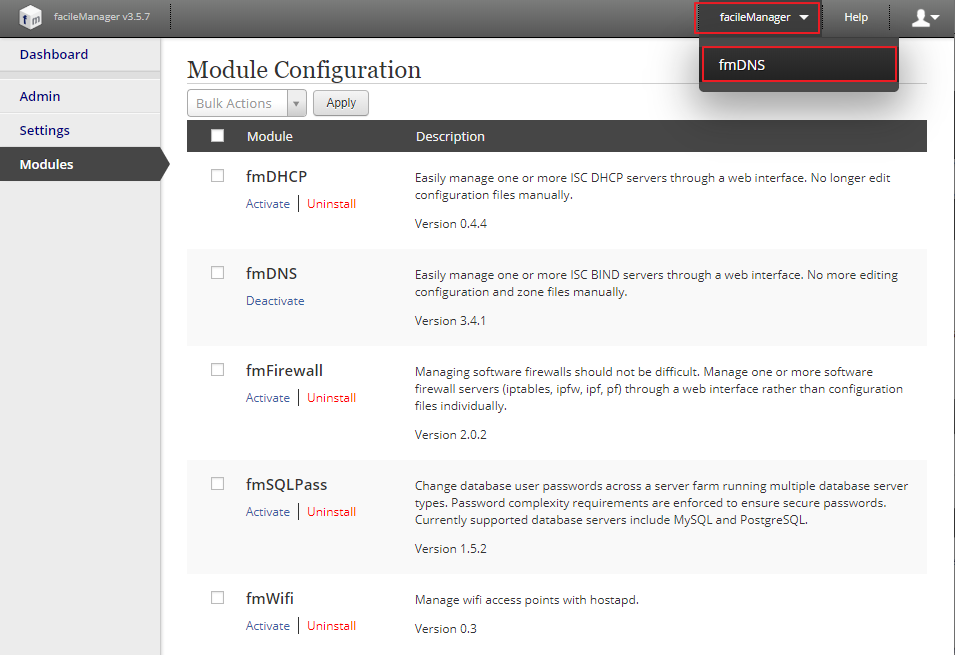The image size is (955, 655).
Task: Click the fmDNS module name in list
Action: tap(271, 274)
